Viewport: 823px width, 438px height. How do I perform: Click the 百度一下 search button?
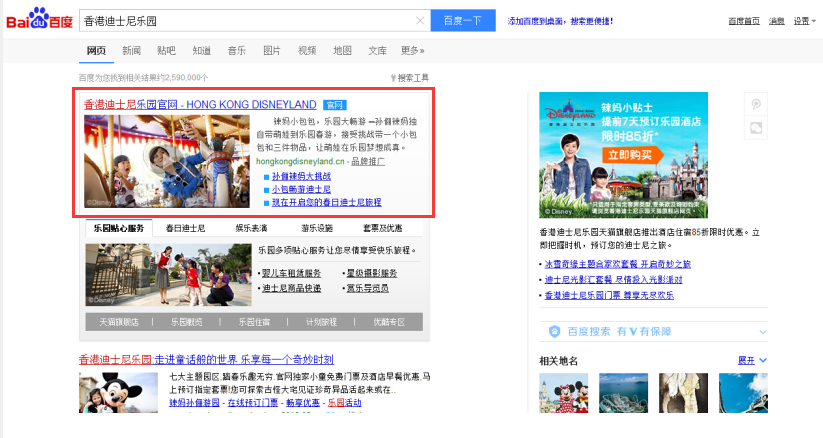pyautogui.click(x=463, y=20)
